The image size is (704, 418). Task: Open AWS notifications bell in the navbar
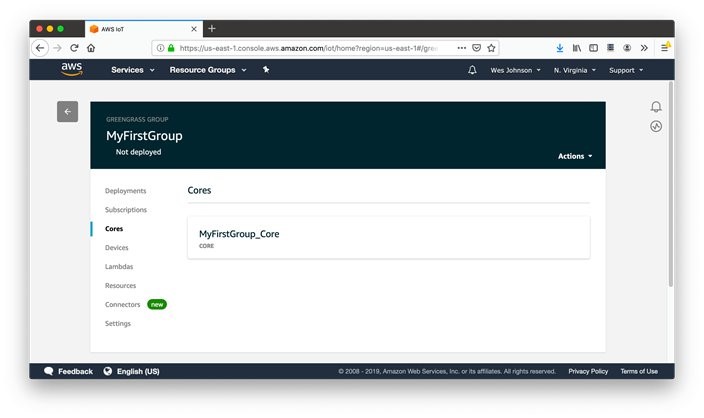click(472, 70)
